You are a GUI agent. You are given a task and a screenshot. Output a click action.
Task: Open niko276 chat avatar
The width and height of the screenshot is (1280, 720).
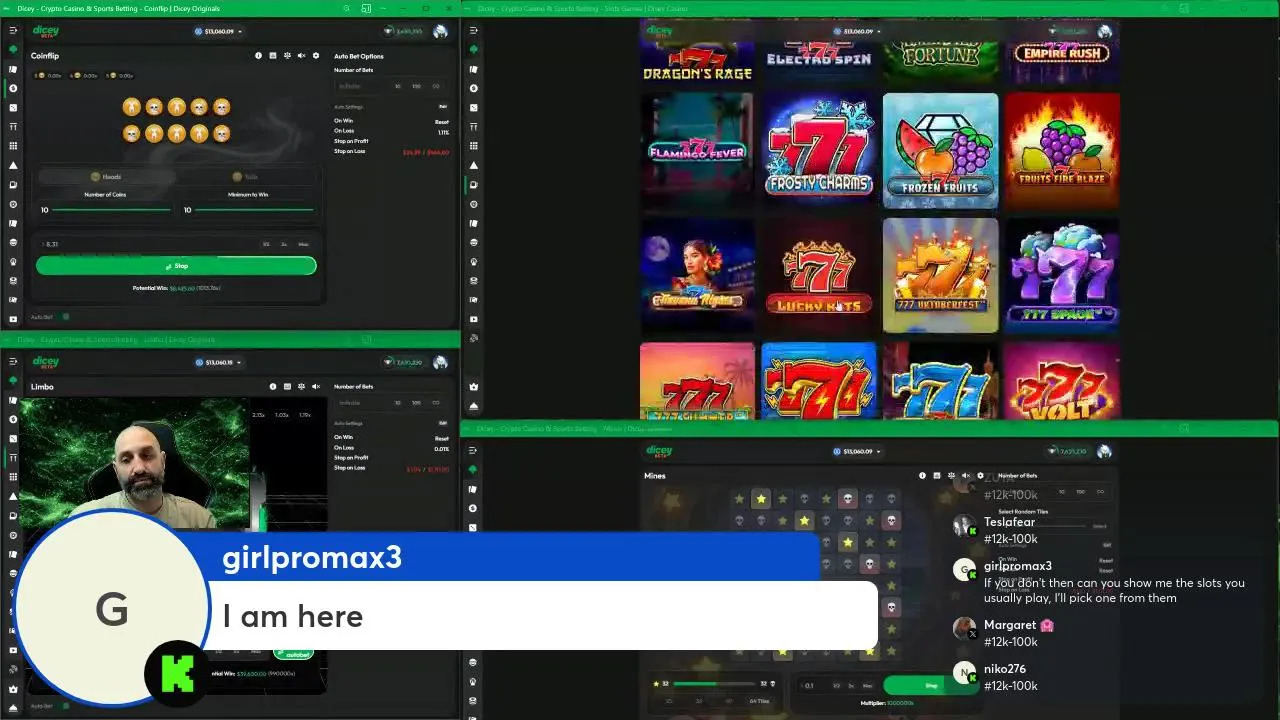[964, 674]
